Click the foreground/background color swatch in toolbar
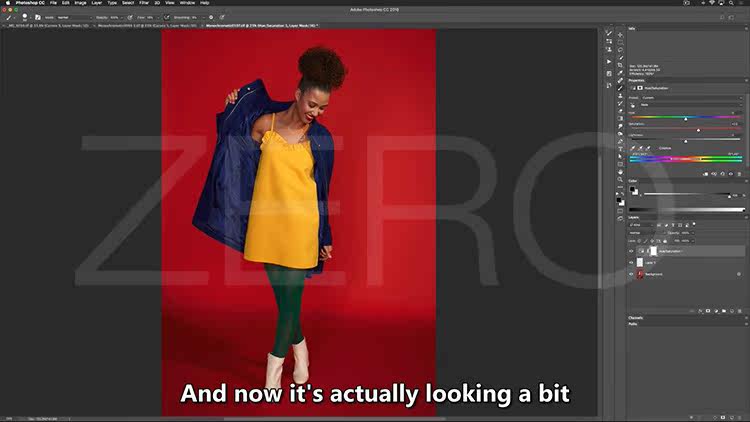 [x=620, y=202]
